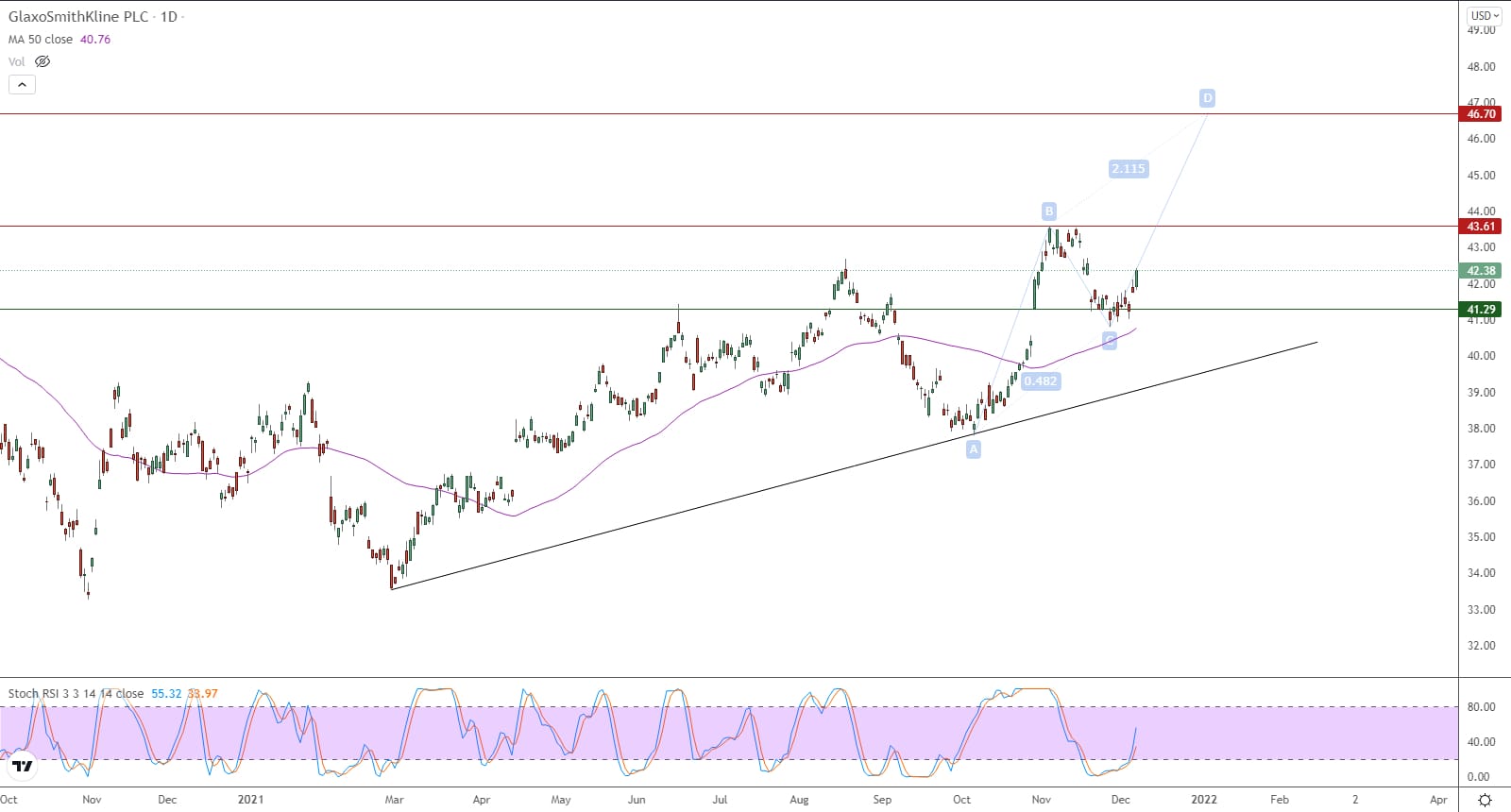Image resolution: width=1511 pixels, height=812 pixels.
Task: Select the Stoch RSI 3 3 14 14 close legend
Action: [76, 693]
